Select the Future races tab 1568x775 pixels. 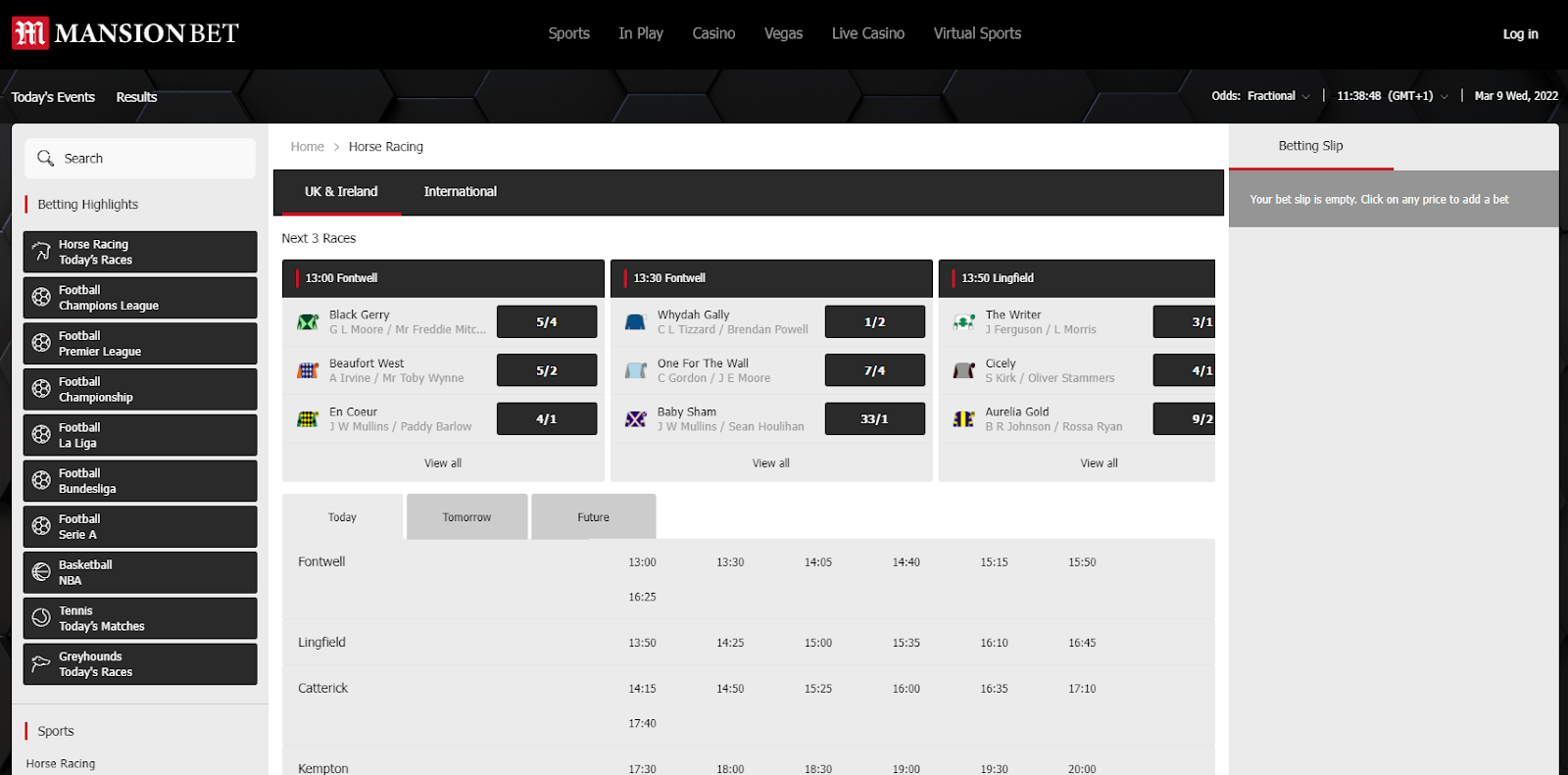tap(594, 516)
